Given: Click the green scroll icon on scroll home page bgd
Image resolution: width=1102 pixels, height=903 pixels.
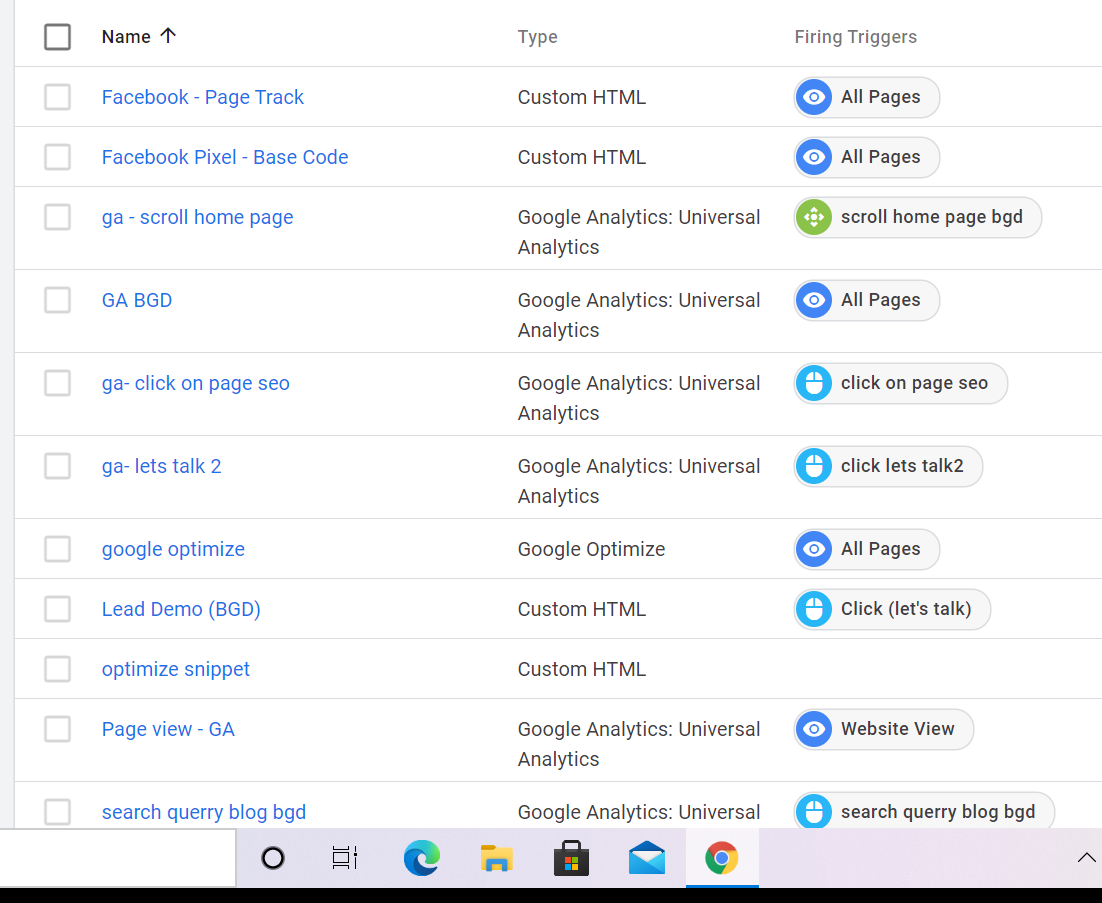Looking at the screenshot, I should (x=814, y=217).
